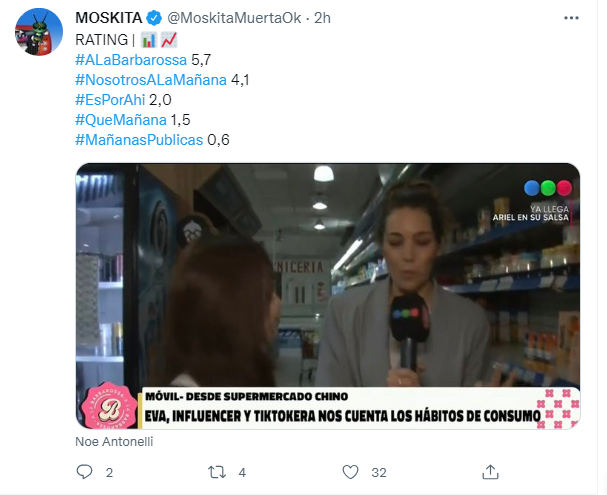Click the retweet count 4
This screenshot has width=607, height=495.
pos(242,473)
